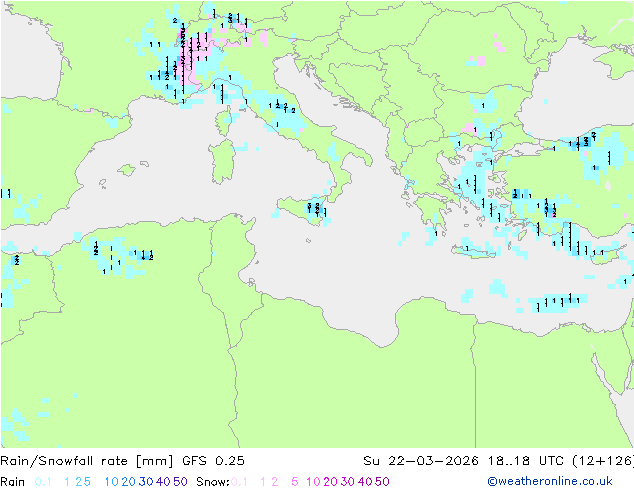The image size is (634, 490).
Task: Open the ©weatheronline.co.uk link
Action: [550, 482]
